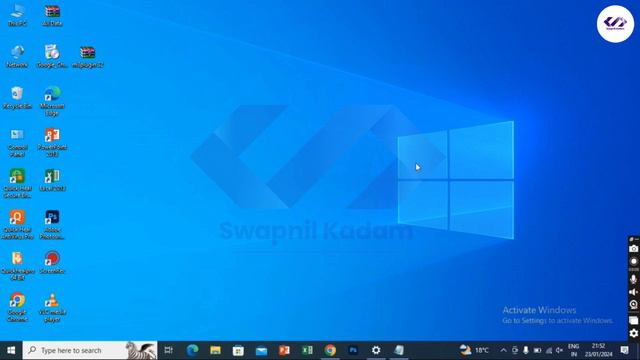Select the Recycle Bin icon

pyautogui.click(x=17, y=98)
